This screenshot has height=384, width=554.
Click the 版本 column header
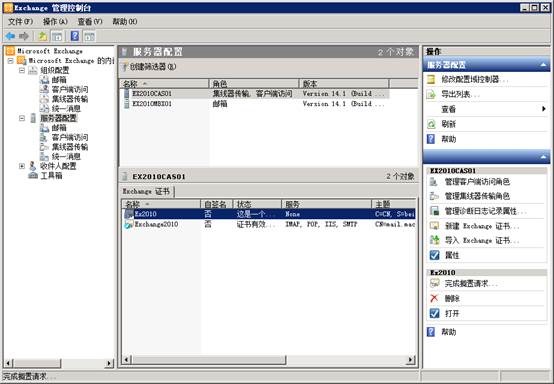(344, 84)
